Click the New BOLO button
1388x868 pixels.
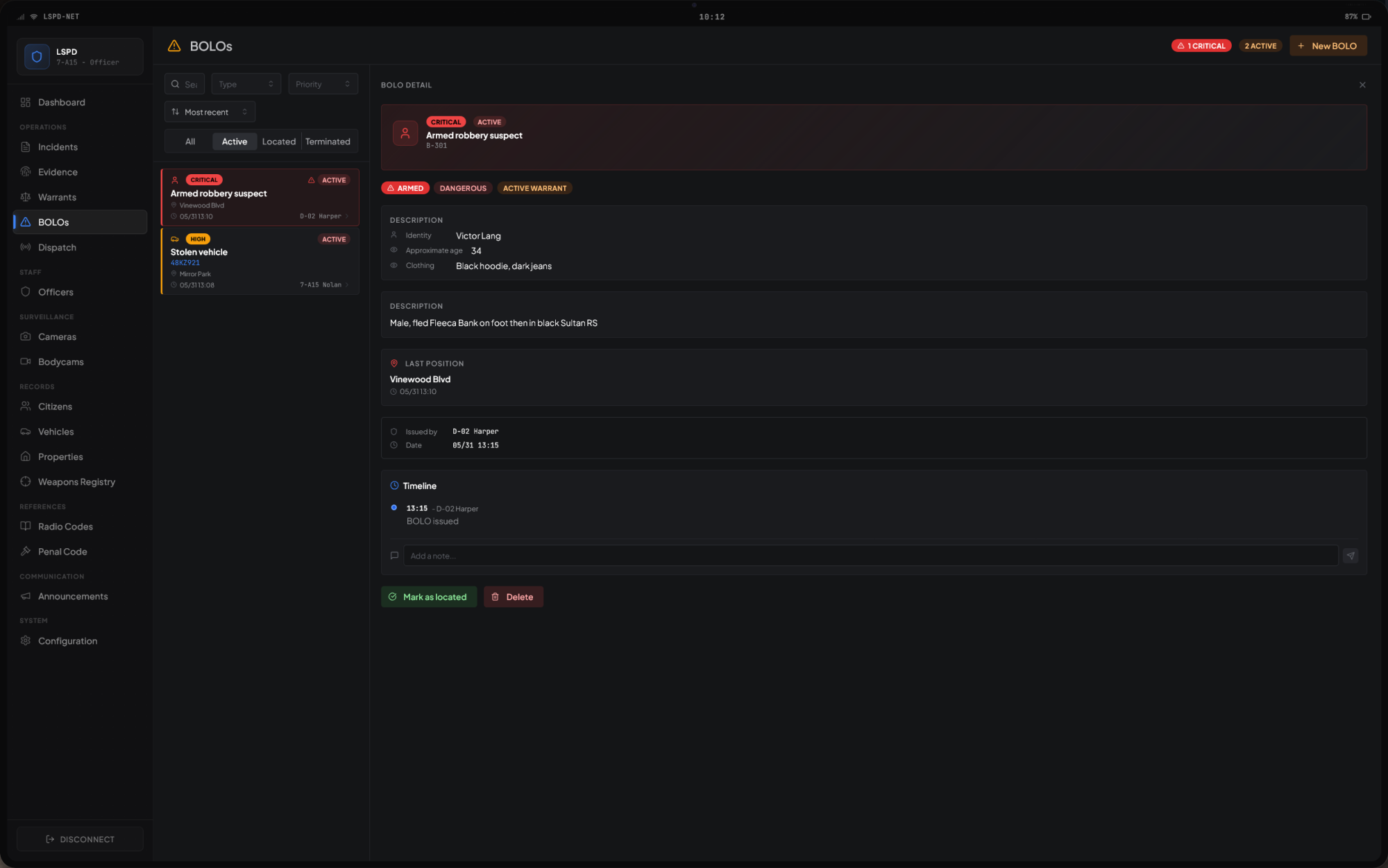(x=1328, y=46)
